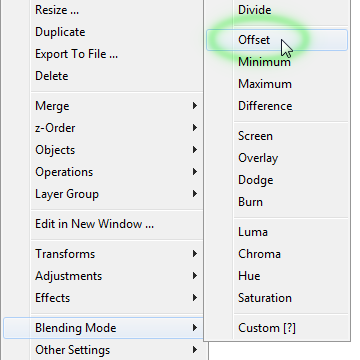Screen dimensions: 360x360
Task: Open Edit in New Window
Action: (103, 224)
